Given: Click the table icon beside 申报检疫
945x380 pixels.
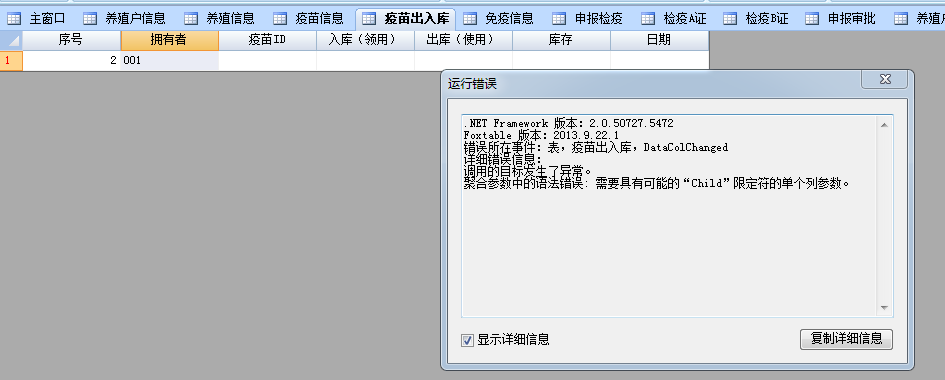Looking at the screenshot, I should pyautogui.click(x=559, y=19).
